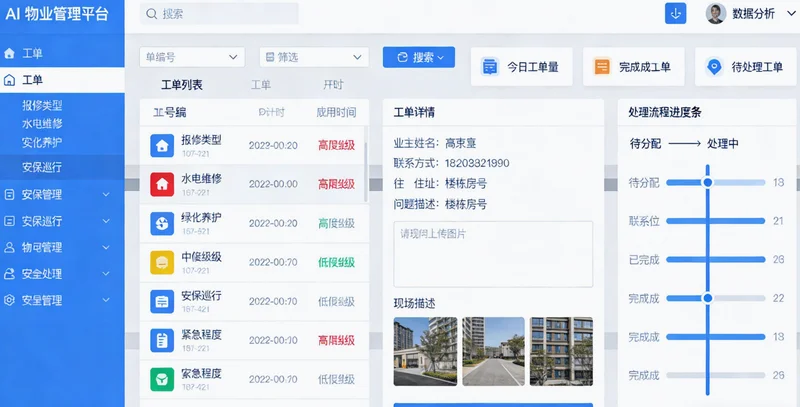Viewport: 800px width, 407px height.
Task: Click the blue house icon for 报修类型 row
Action: (162, 145)
